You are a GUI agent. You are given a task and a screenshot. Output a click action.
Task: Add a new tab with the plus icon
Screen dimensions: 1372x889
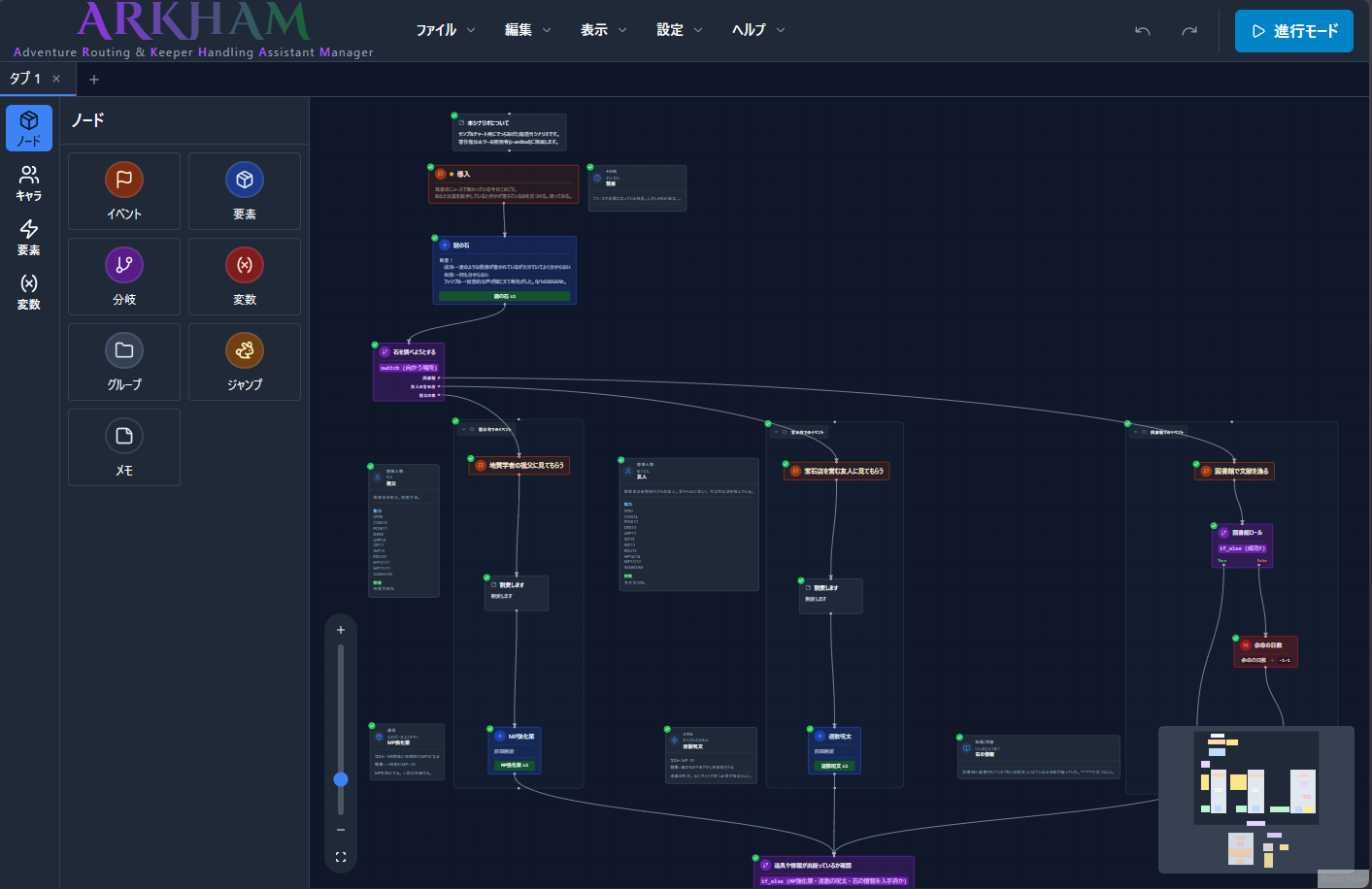click(x=94, y=80)
